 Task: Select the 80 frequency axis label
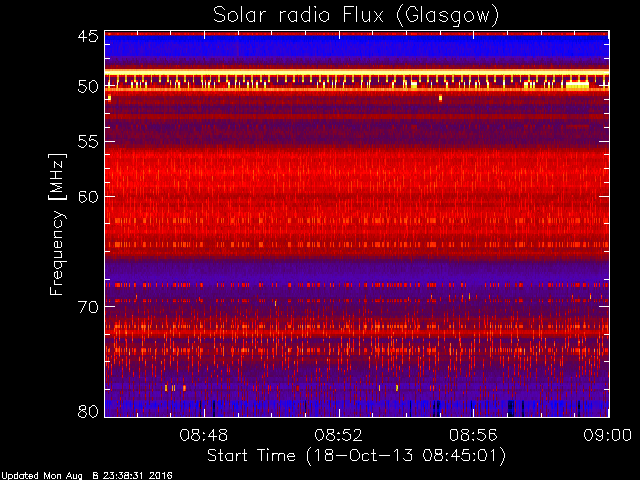tap(88, 411)
